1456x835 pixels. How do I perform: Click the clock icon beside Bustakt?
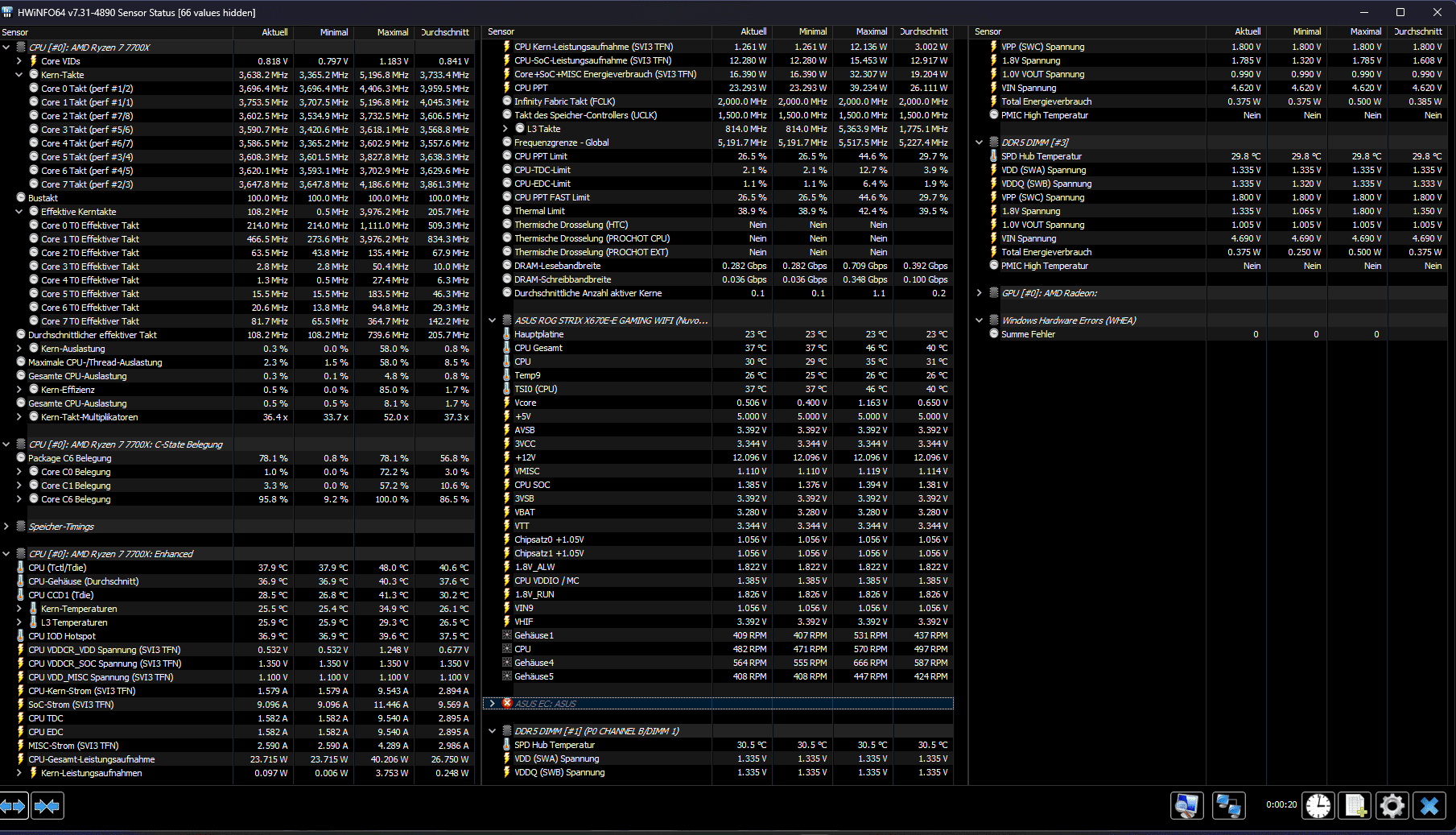pyautogui.click(x=21, y=198)
